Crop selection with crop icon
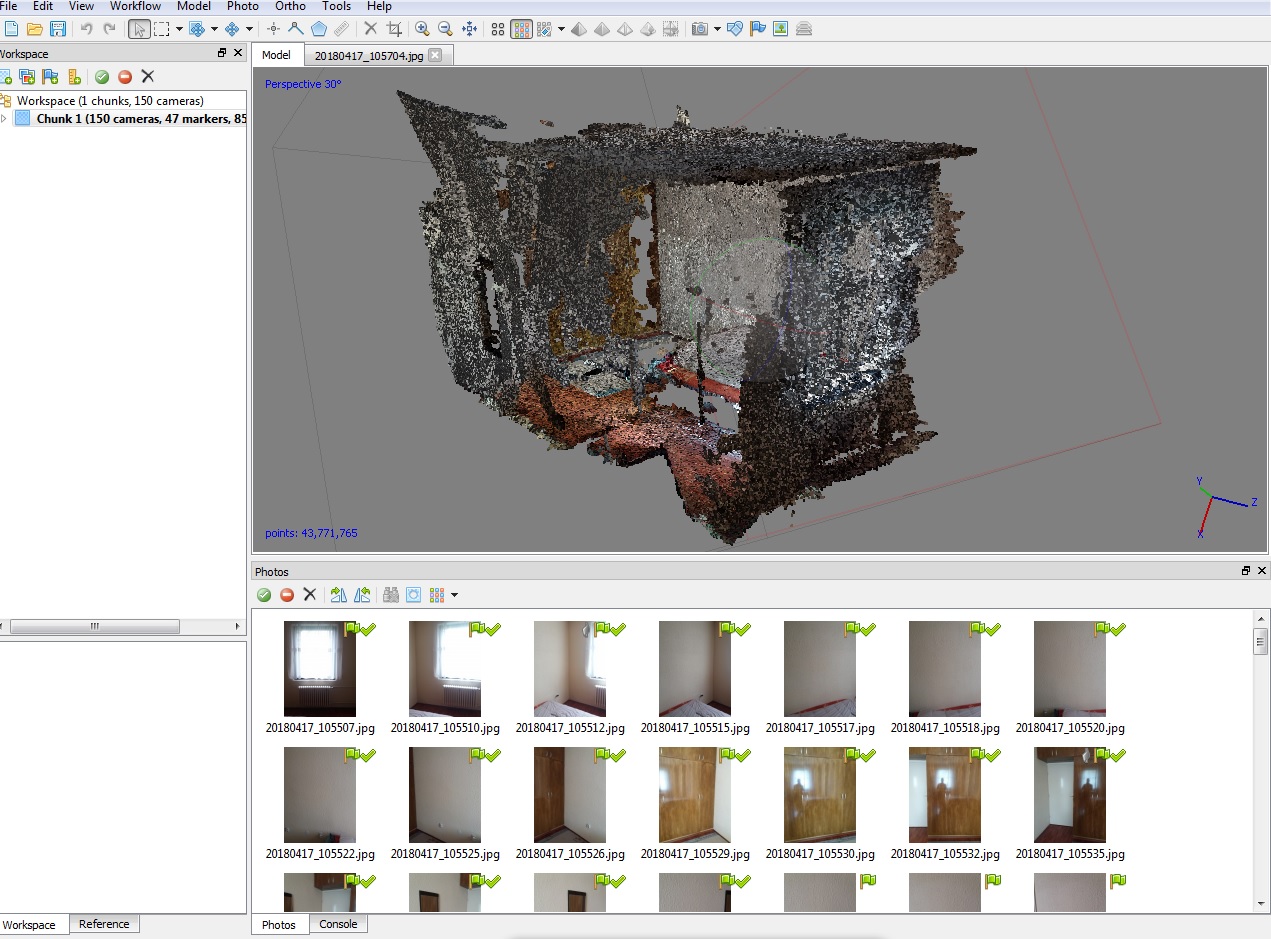This screenshot has height=939, width=1271. pyautogui.click(x=394, y=29)
